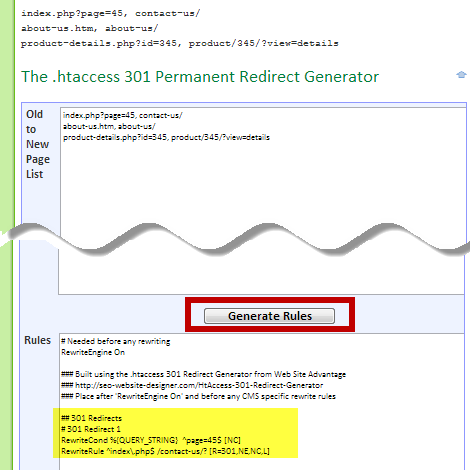
Task: Click the monospace example product-details.php line
Action: point(180,43)
